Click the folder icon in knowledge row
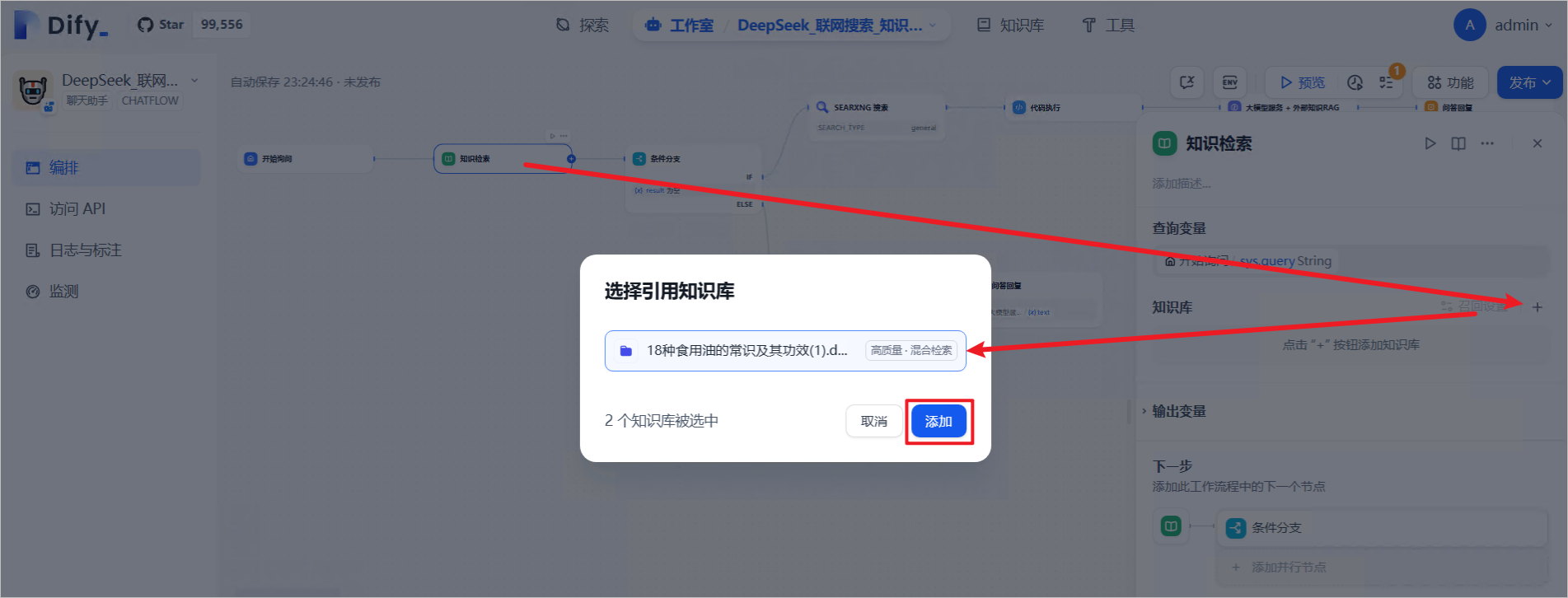This screenshot has height=598, width=1568. (x=626, y=351)
